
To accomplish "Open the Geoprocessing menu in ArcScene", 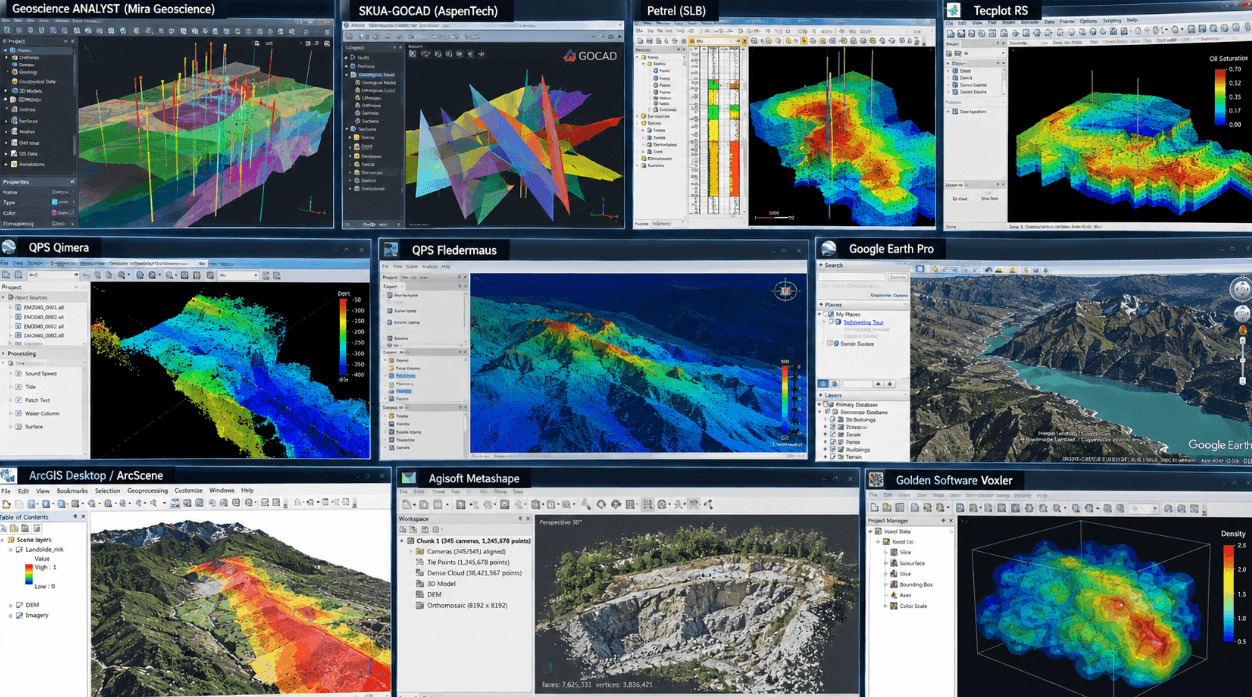I will pyautogui.click(x=147, y=491).
